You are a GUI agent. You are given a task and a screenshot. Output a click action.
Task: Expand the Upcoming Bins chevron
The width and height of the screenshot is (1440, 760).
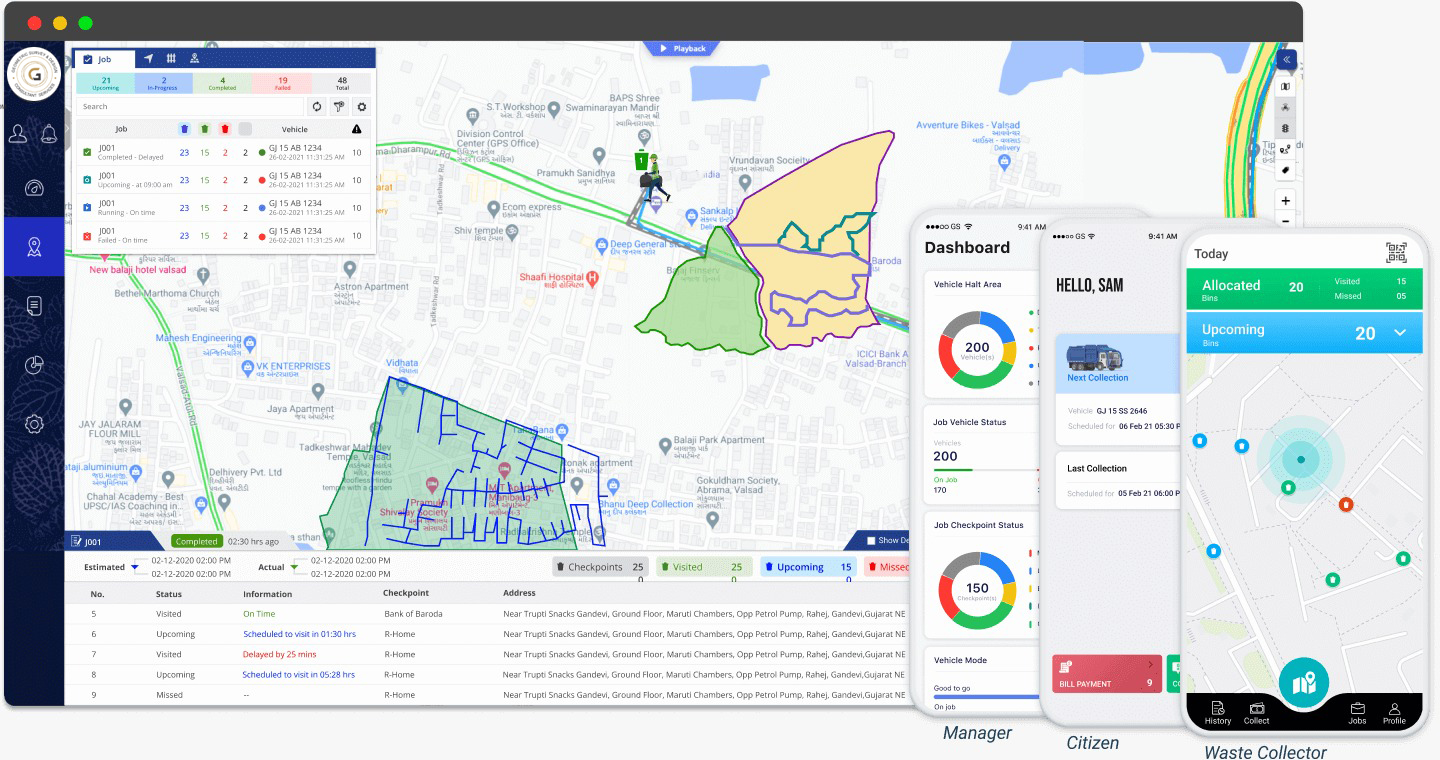pos(1400,333)
